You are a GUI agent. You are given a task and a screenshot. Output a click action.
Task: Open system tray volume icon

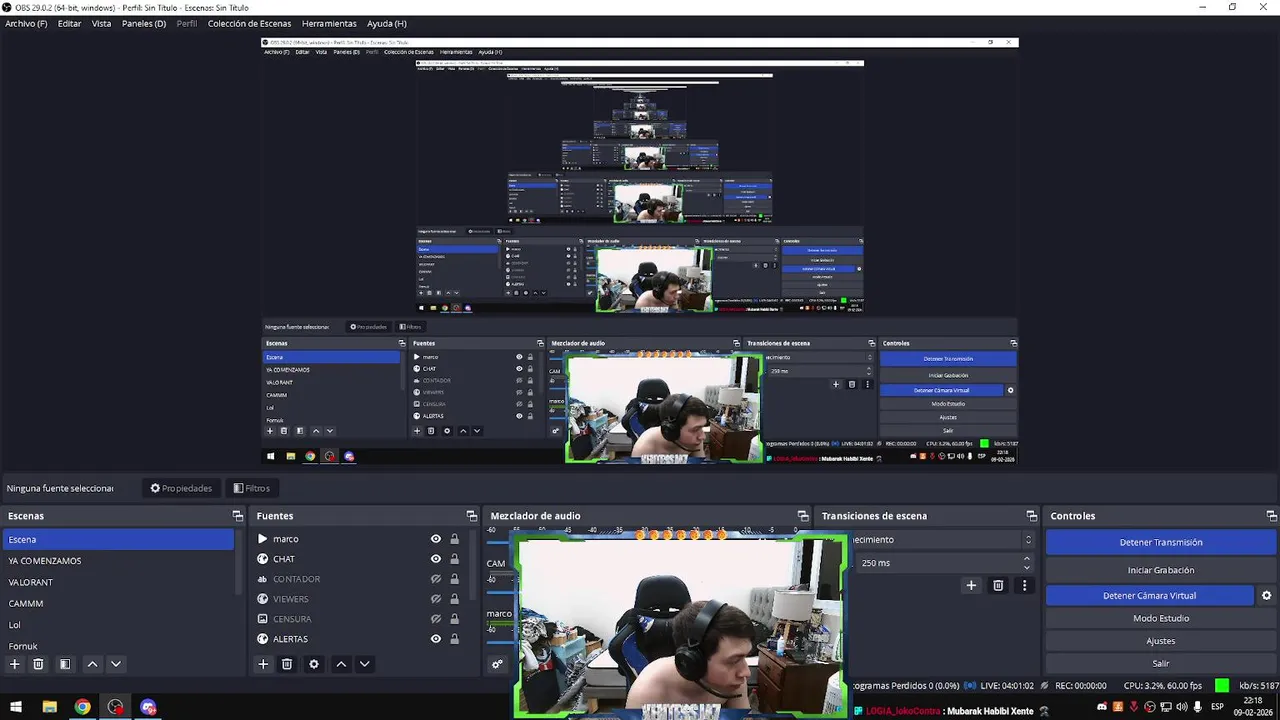click(x=1182, y=707)
